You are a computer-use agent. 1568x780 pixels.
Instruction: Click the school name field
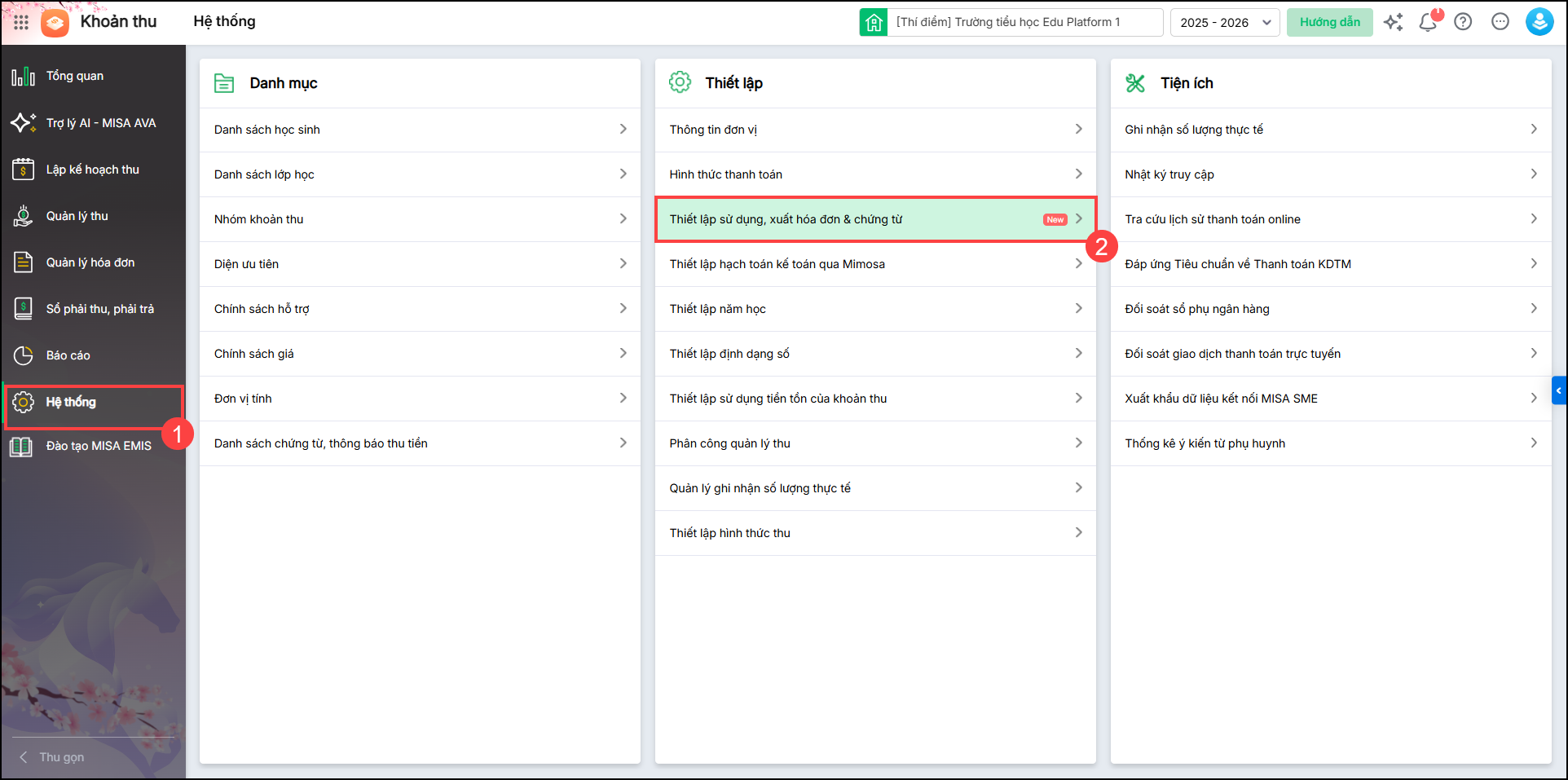tap(1024, 22)
